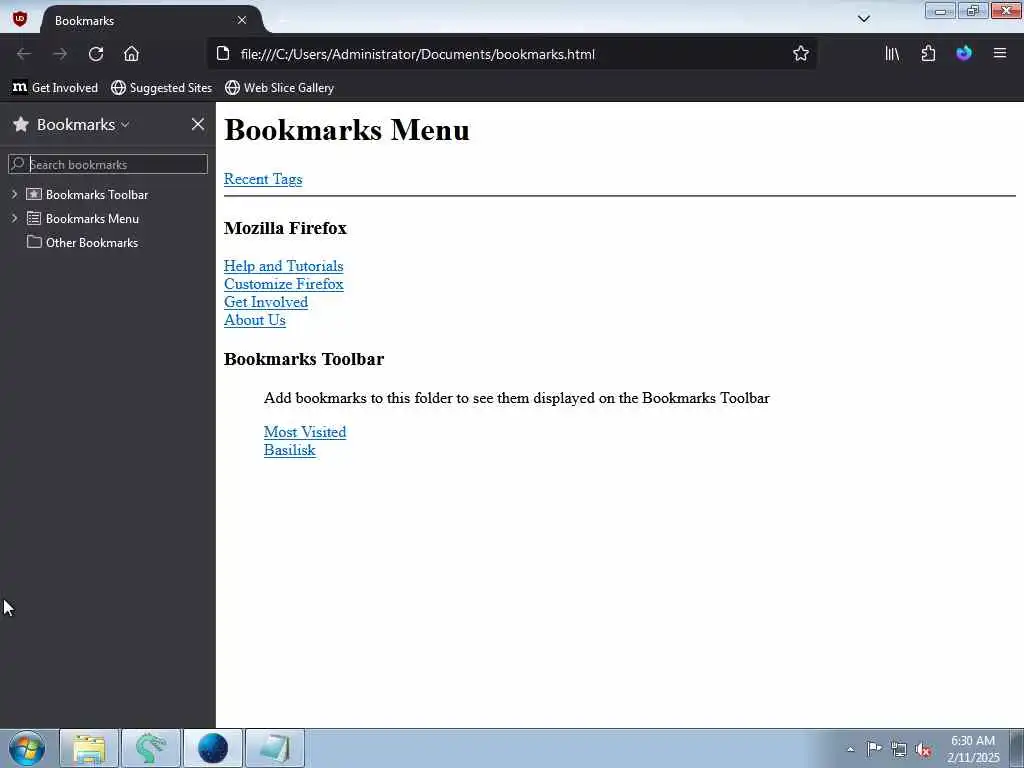The image size is (1024, 768).
Task: Open Customize Firefox link
Action: click(x=283, y=284)
